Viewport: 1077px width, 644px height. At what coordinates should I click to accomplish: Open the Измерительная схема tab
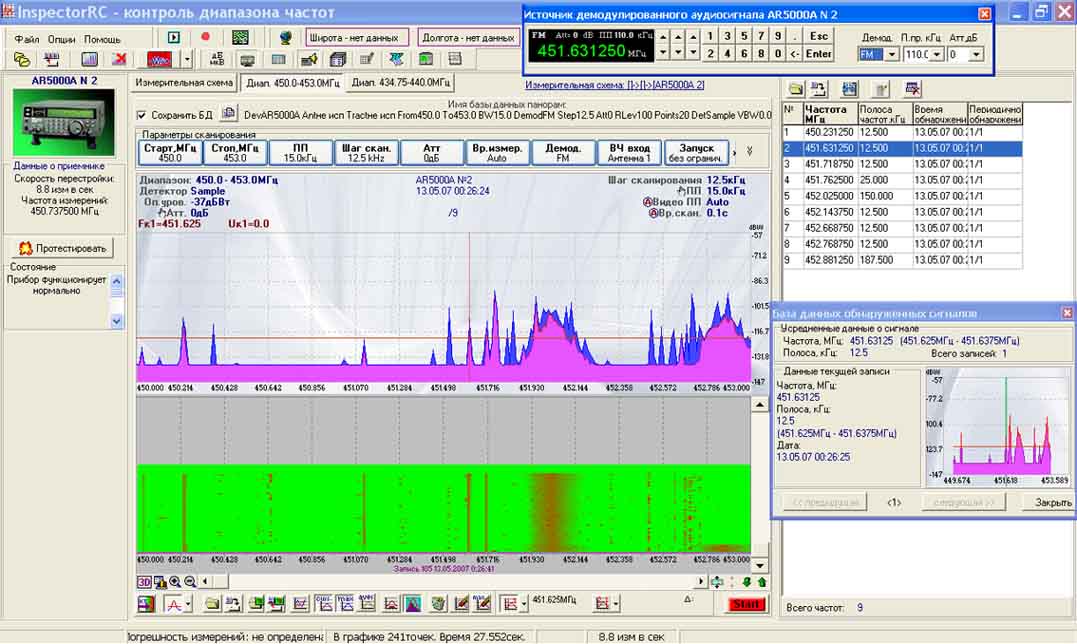coord(184,82)
